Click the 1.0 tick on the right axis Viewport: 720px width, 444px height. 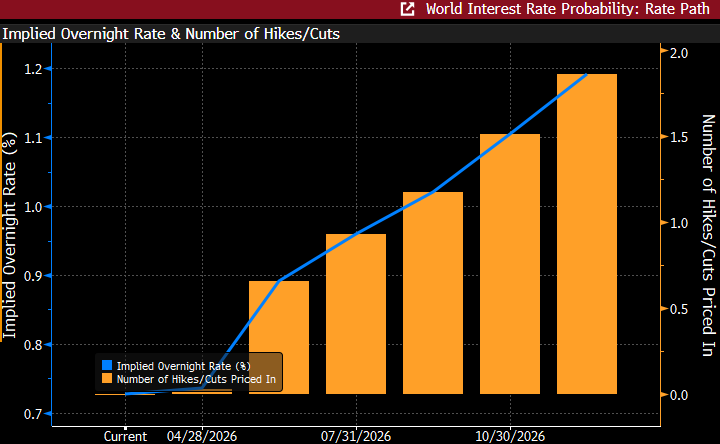pyautogui.click(x=679, y=224)
